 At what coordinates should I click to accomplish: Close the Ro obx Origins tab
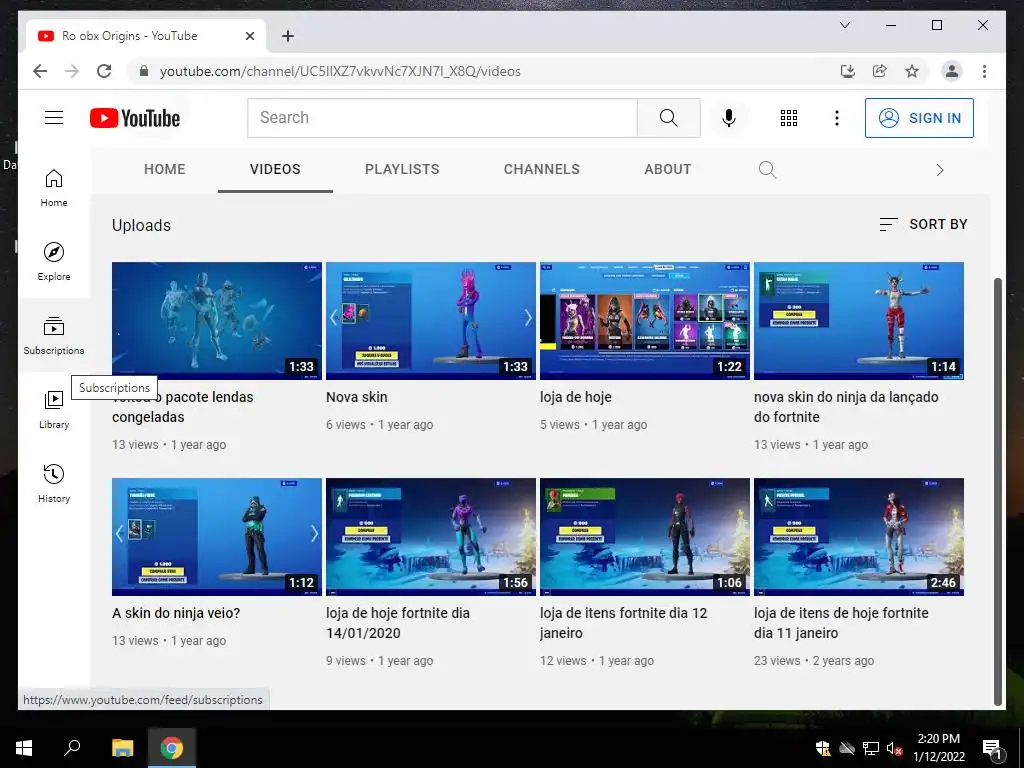(x=249, y=36)
